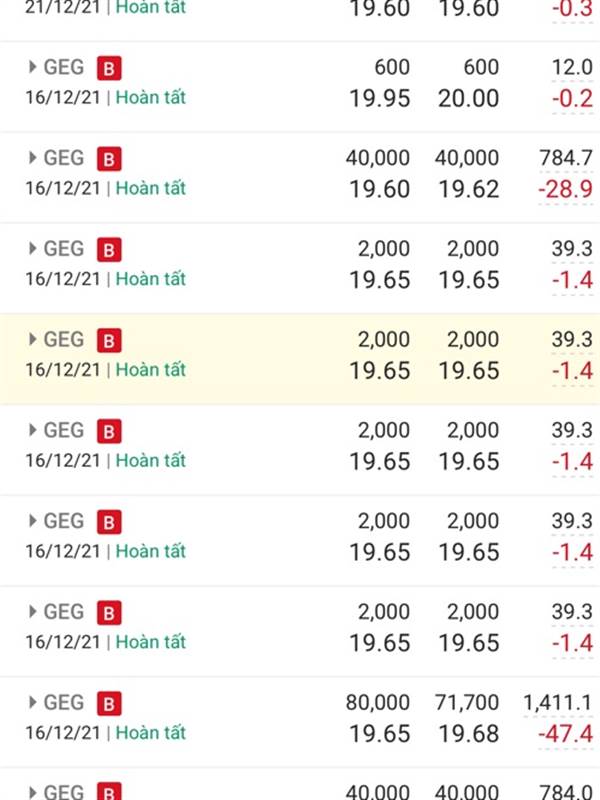
Task: Expand the GEG order priced 19.60 / 19.62
Action: coord(33,158)
